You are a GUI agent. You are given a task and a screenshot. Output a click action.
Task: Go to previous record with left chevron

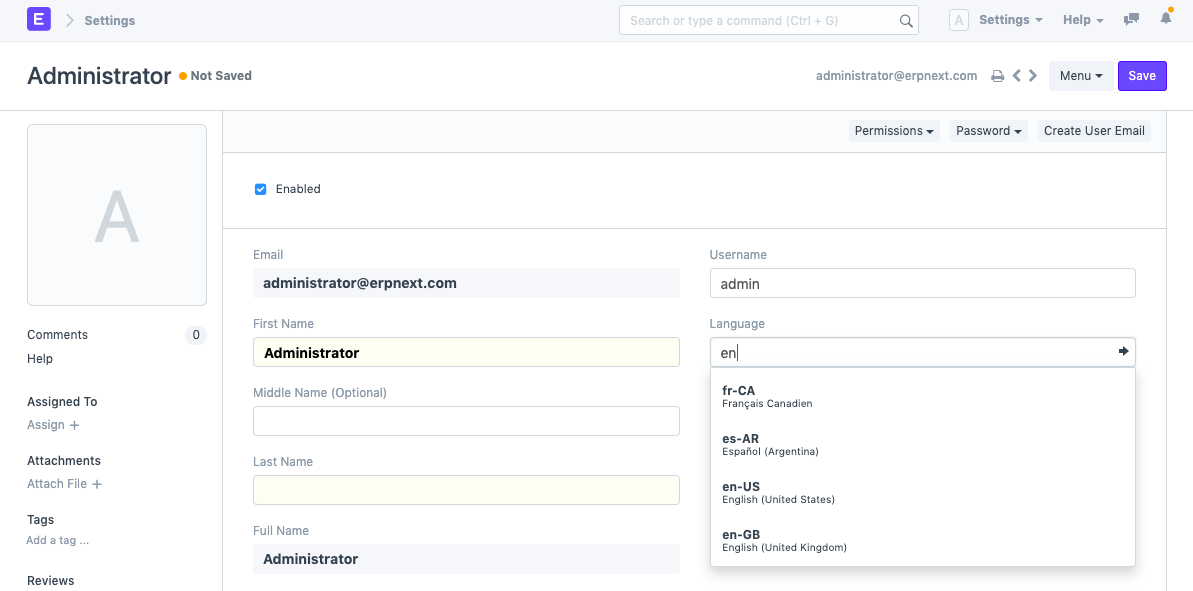click(1016, 75)
